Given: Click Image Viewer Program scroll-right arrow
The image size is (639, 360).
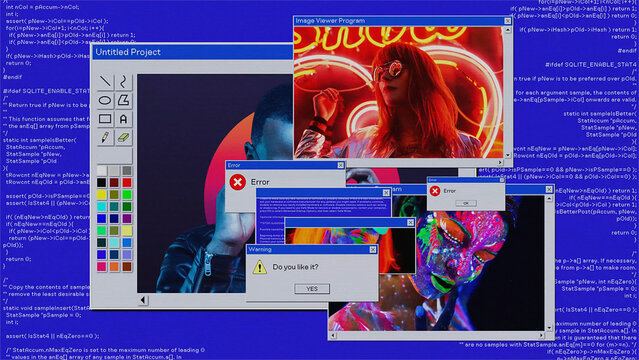Looking at the screenshot, I should [500, 162].
